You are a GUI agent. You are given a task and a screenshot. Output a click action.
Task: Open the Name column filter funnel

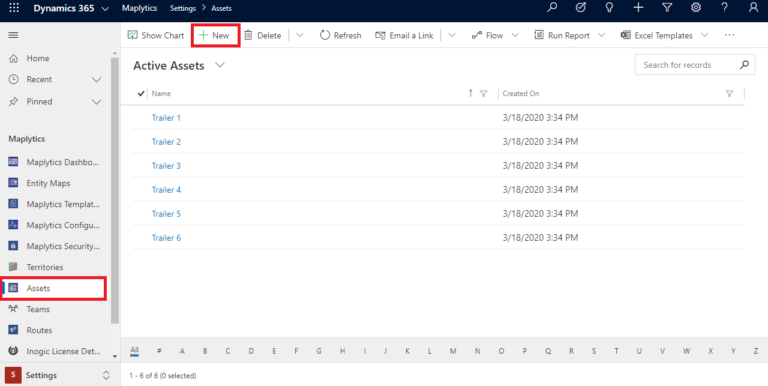point(483,94)
